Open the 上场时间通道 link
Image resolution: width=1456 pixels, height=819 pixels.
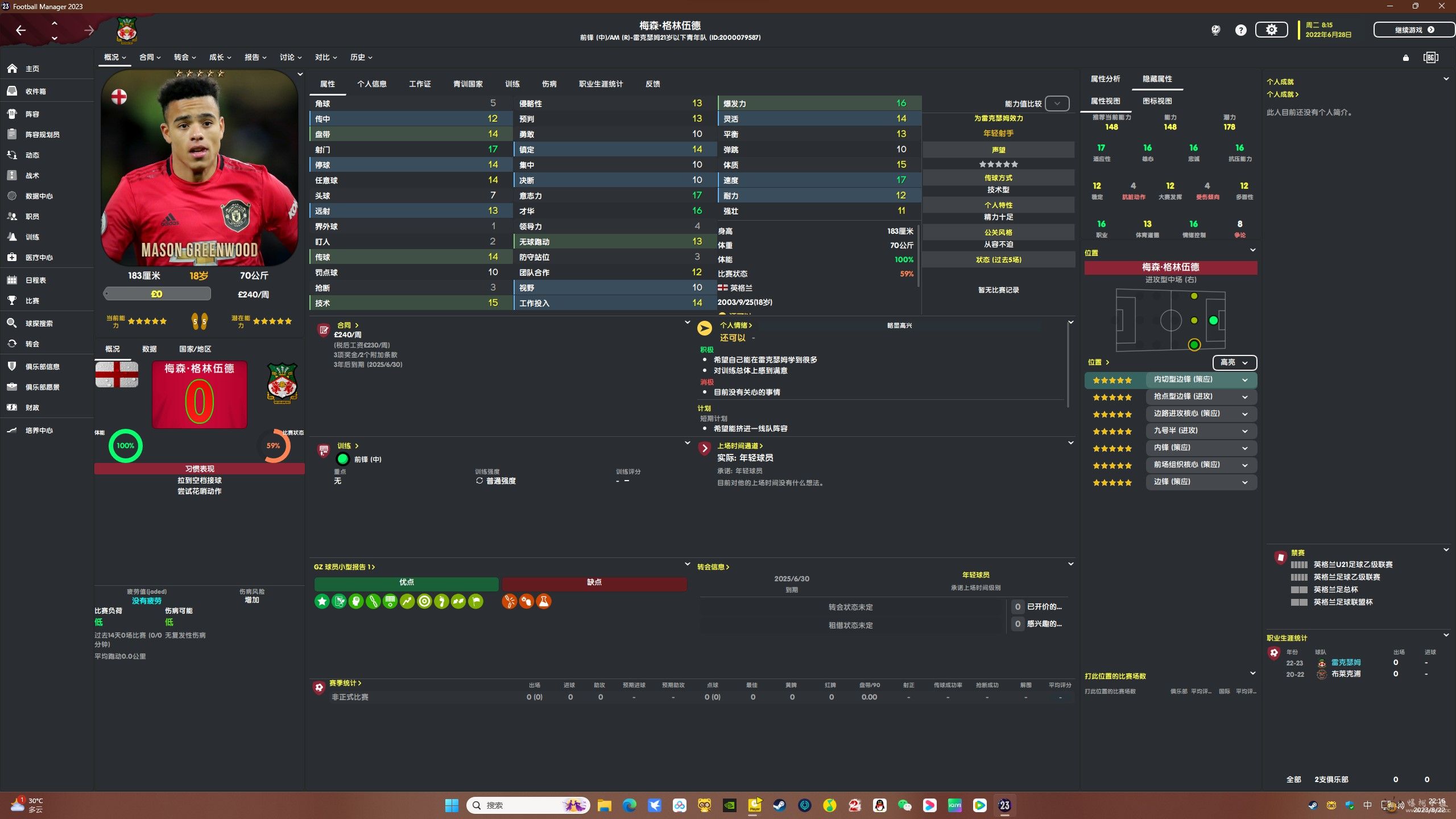click(739, 445)
